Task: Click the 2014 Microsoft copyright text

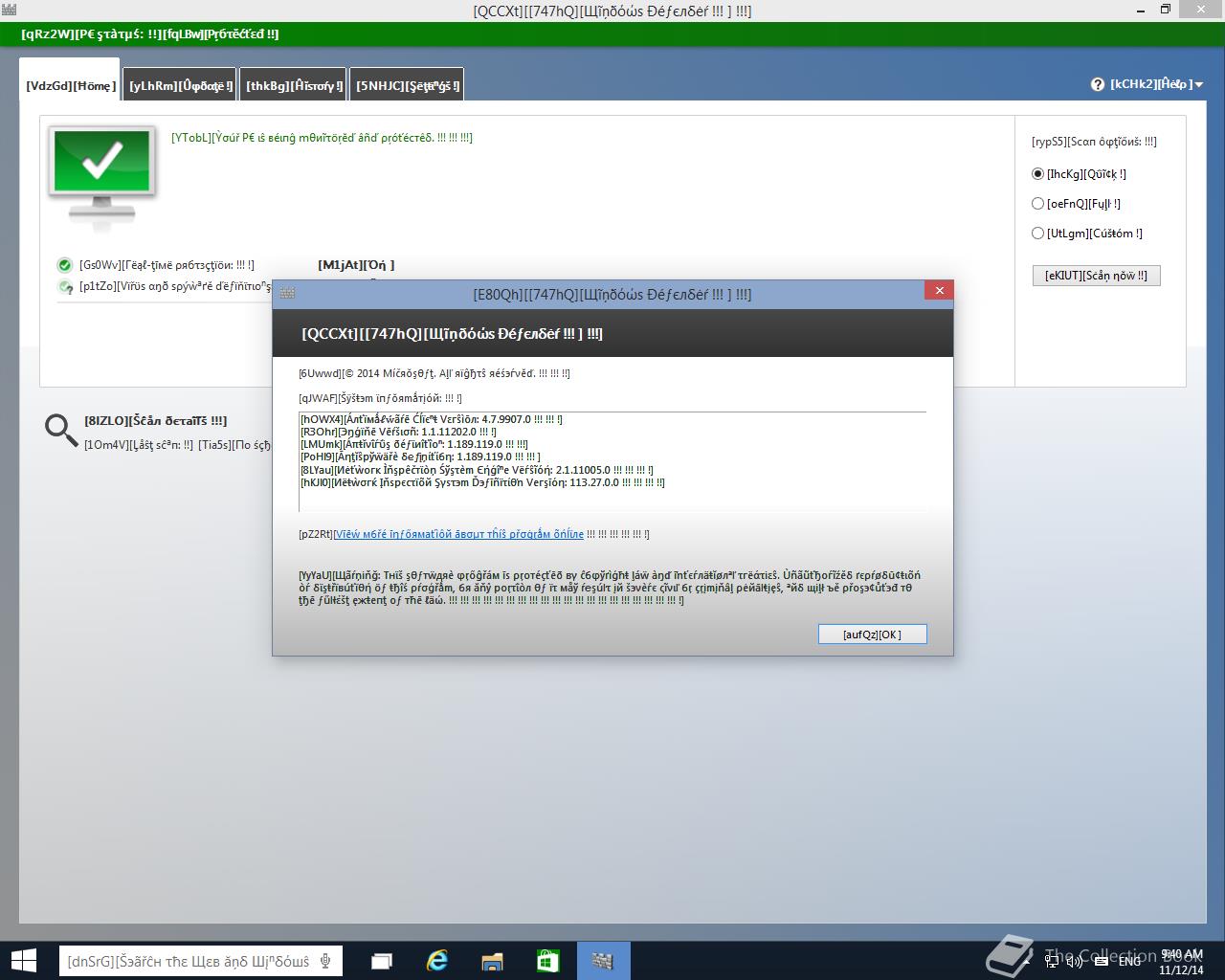Action: (x=434, y=373)
